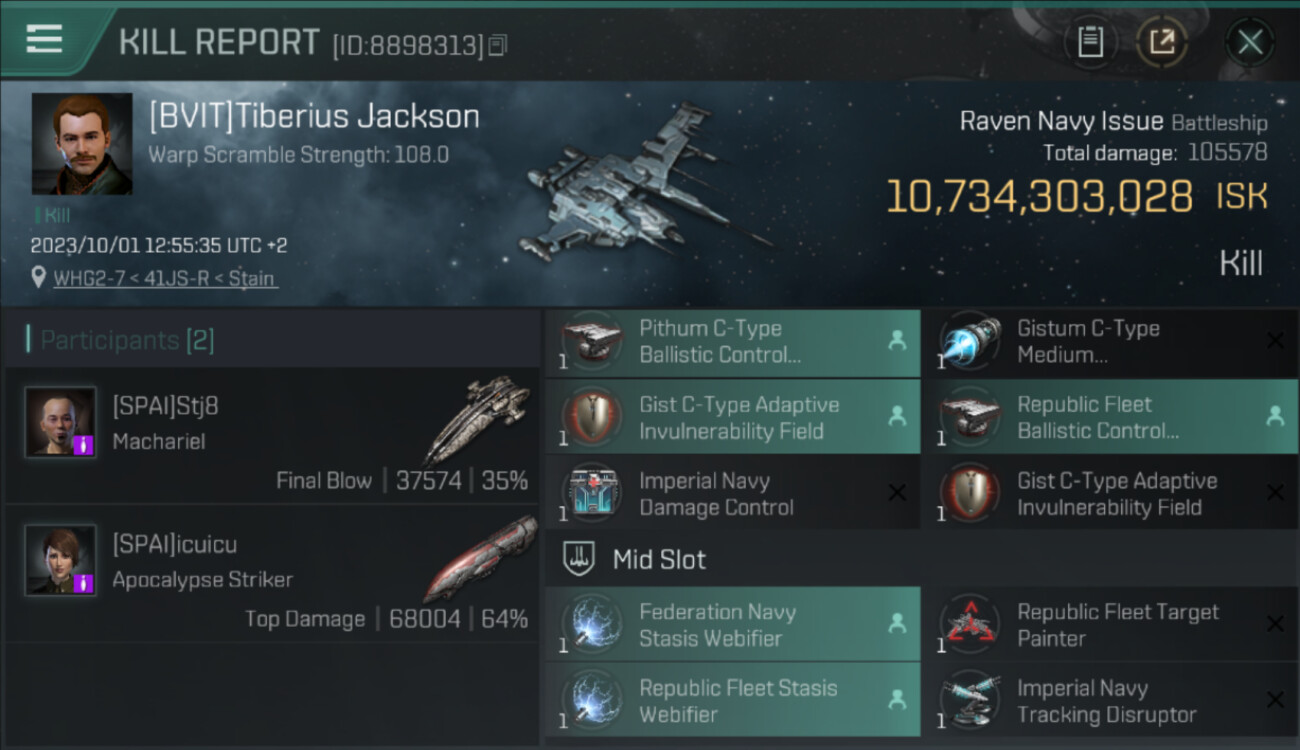Click the Republic Fleet Target Painter icon
Screen dimensions: 1300x750
coord(969,625)
